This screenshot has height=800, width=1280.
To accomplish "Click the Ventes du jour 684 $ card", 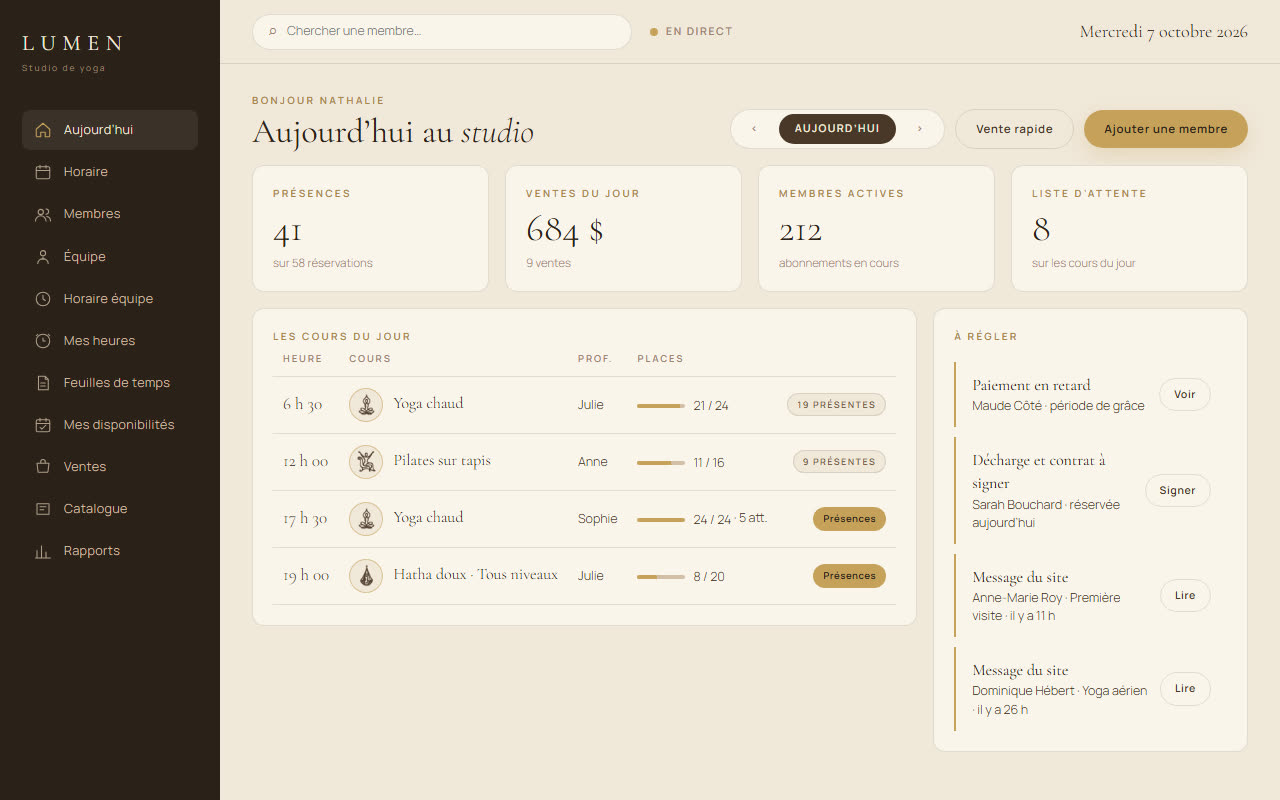I will point(623,229).
